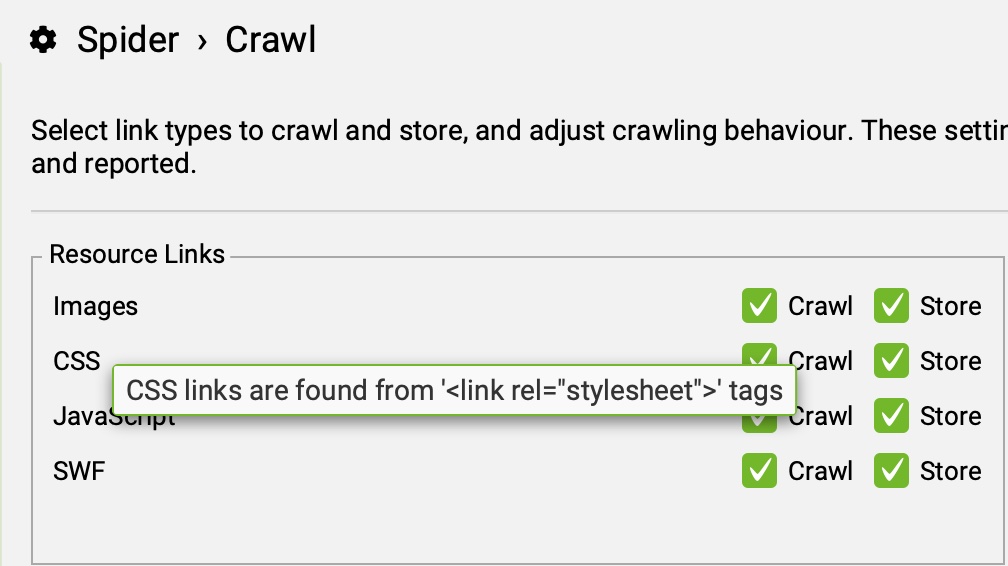Click the CSS links stylesheet tooltip
The height and width of the screenshot is (566, 1008).
(454, 390)
